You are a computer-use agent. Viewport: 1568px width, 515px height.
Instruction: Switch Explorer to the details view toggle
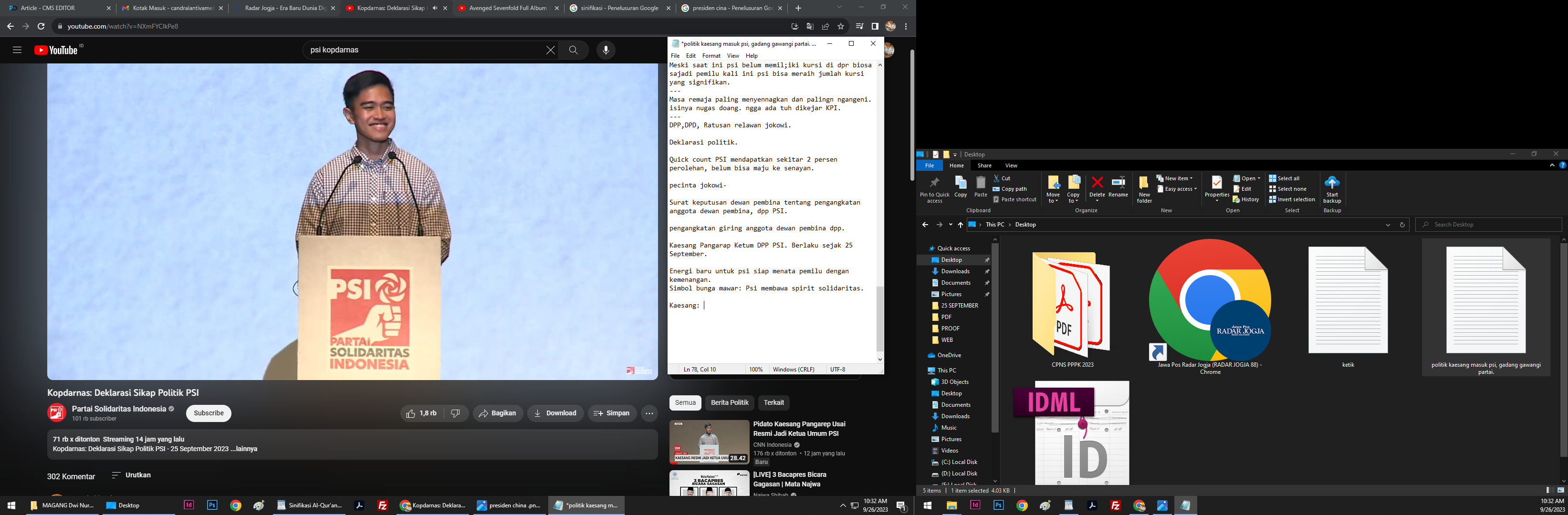1550,490
